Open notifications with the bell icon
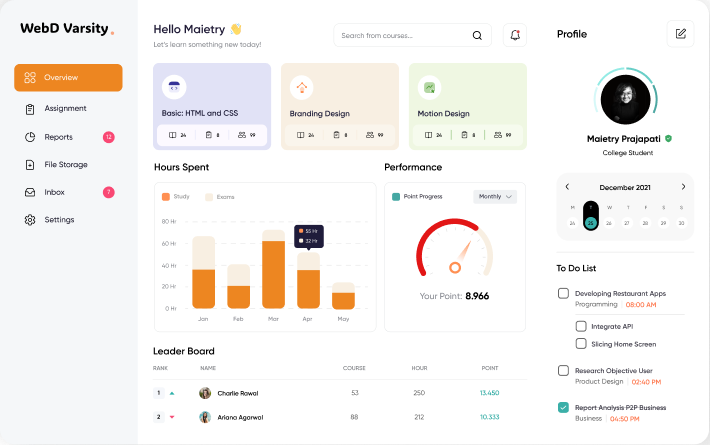The image size is (710, 445). 515,35
